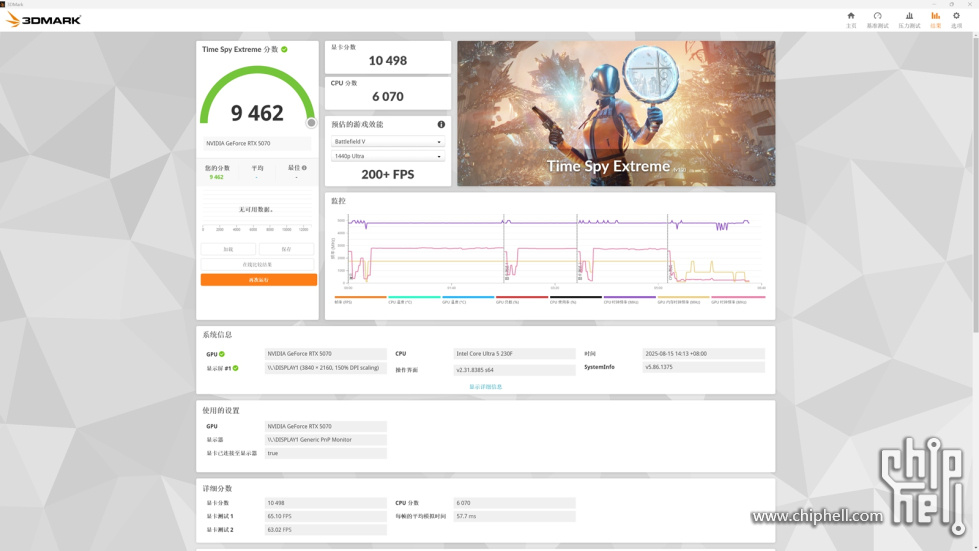Click the 在线比较结果 (compare online) button
Image resolution: width=979 pixels, height=551 pixels.
tap(257, 265)
